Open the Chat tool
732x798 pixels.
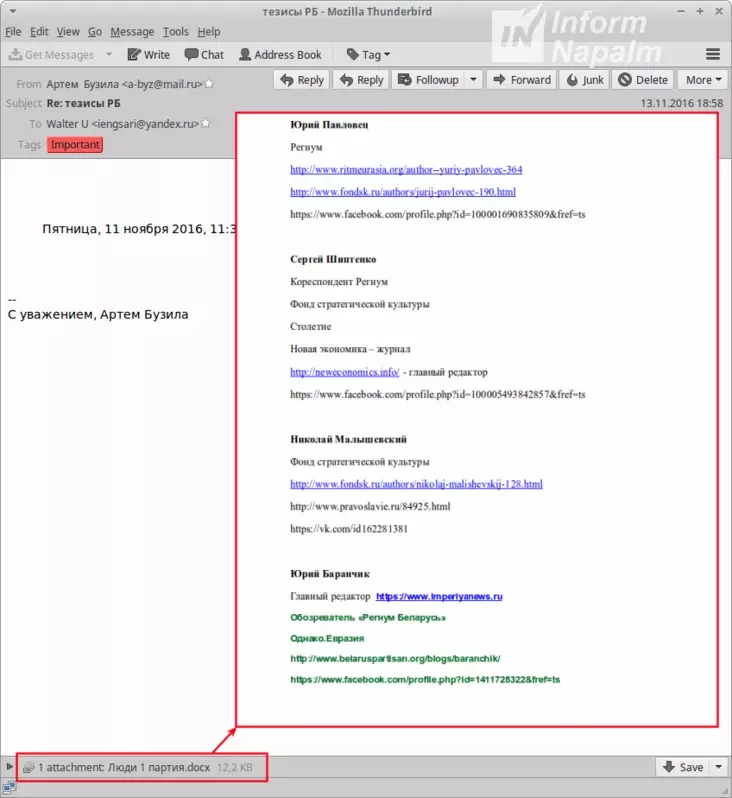(x=204, y=54)
